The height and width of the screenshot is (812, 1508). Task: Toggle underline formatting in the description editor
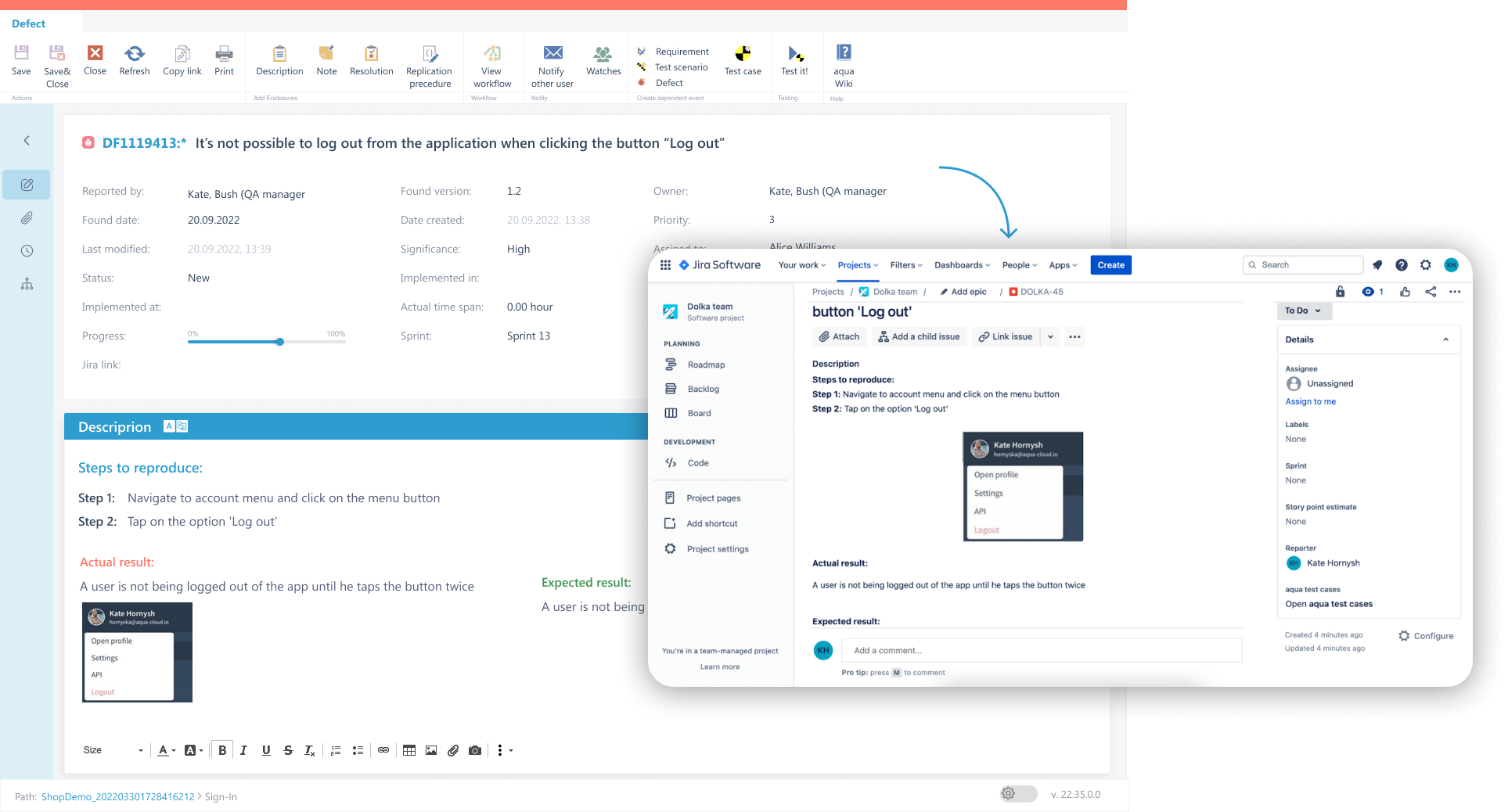coord(266,750)
